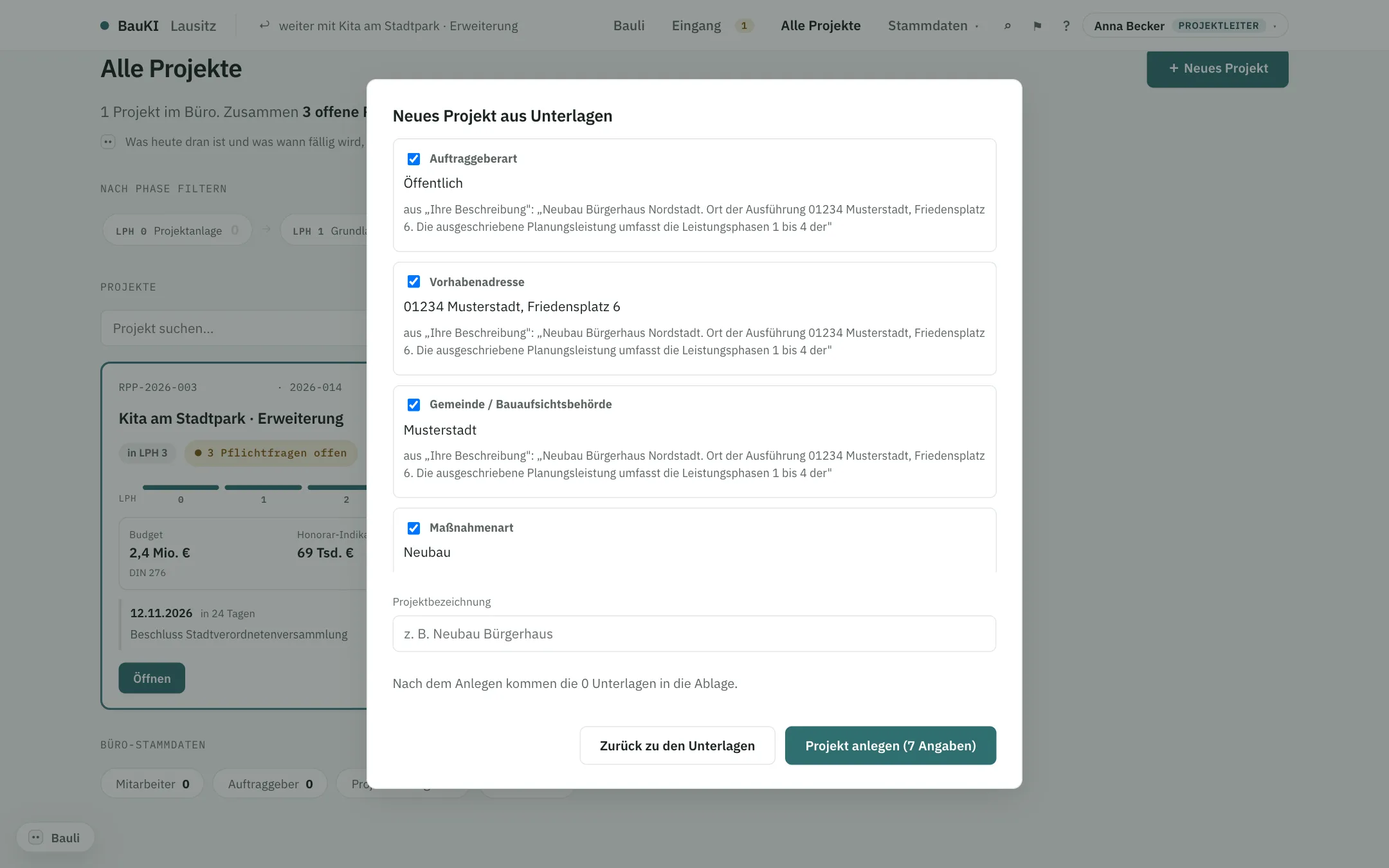Uncheck the Auftraggeberart checkbox
1389x868 pixels.
coord(413,159)
